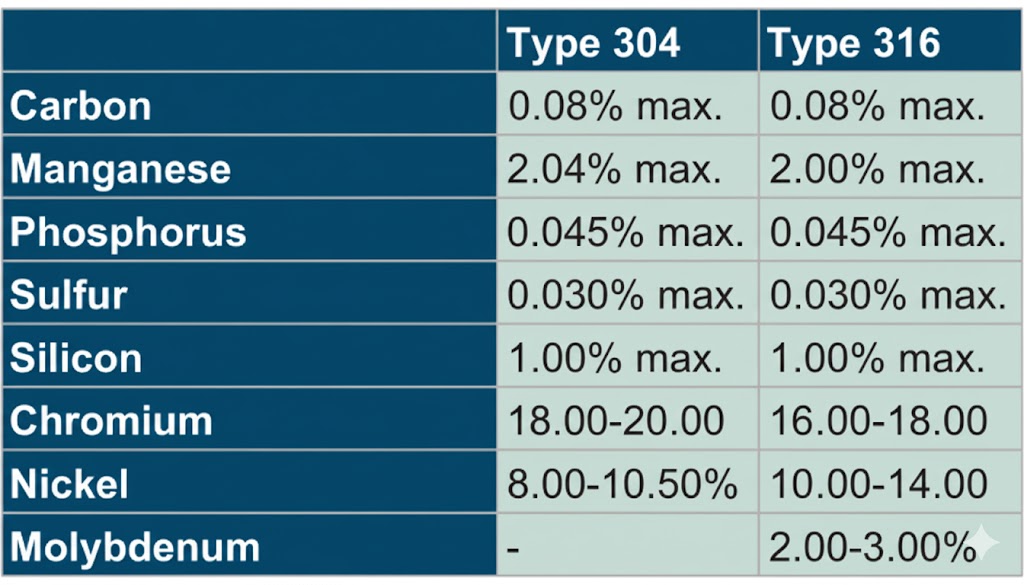Click the 2.04% max. Manganese cell
This screenshot has height=585, width=1024.
click(615, 169)
